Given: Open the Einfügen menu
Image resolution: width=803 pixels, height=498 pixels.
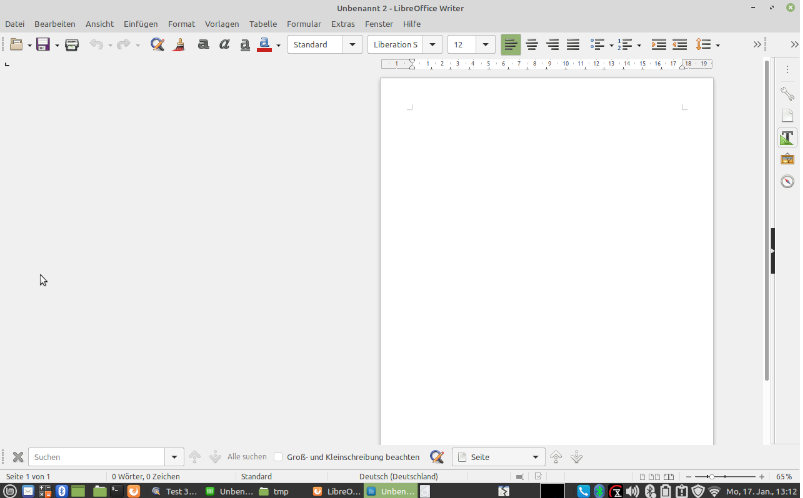Looking at the screenshot, I should coord(140,24).
